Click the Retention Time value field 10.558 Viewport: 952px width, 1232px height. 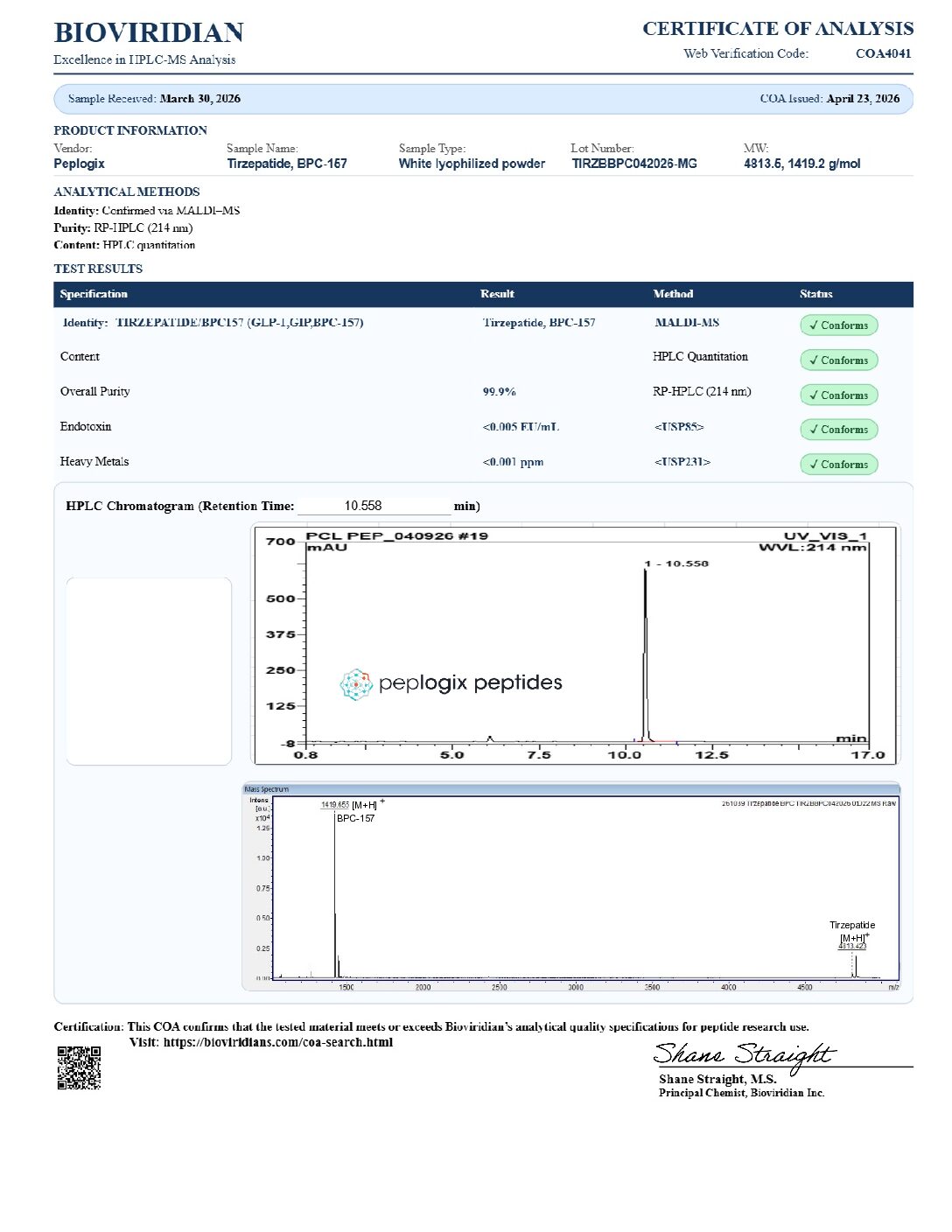(373, 506)
